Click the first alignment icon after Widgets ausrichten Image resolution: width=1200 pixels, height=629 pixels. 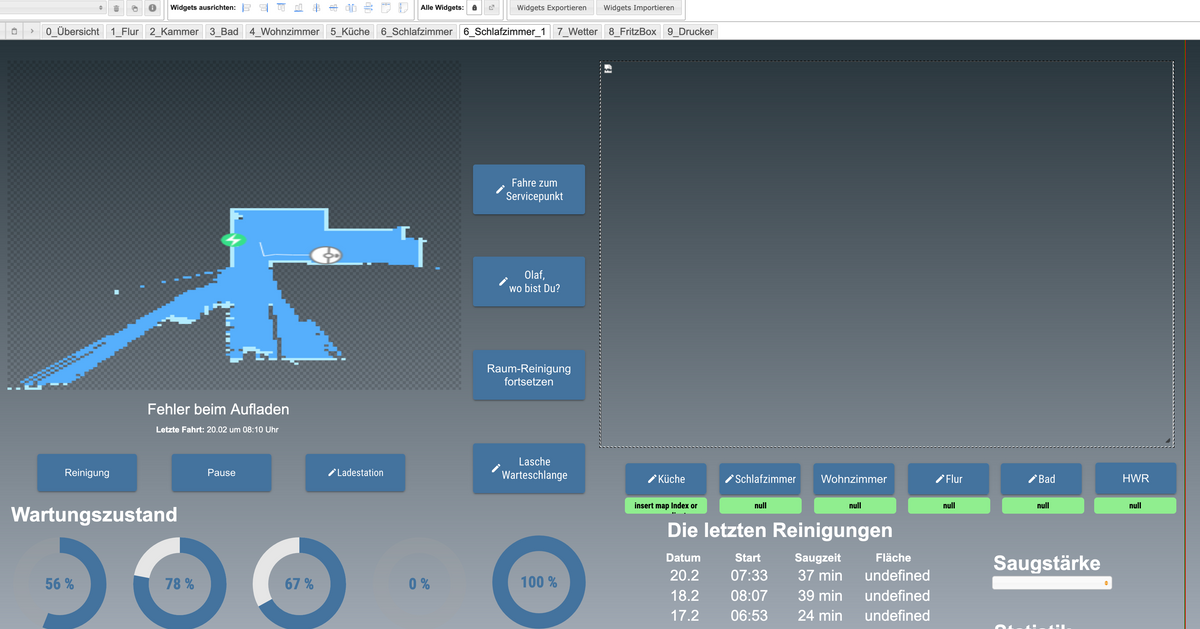pos(246,8)
